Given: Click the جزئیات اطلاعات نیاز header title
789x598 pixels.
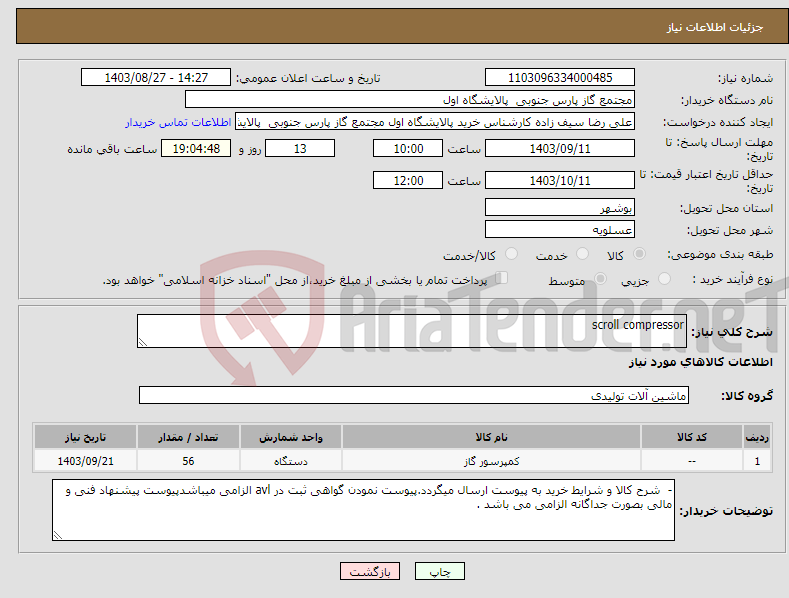Looking at the screenshot, I should pos(715,27).
